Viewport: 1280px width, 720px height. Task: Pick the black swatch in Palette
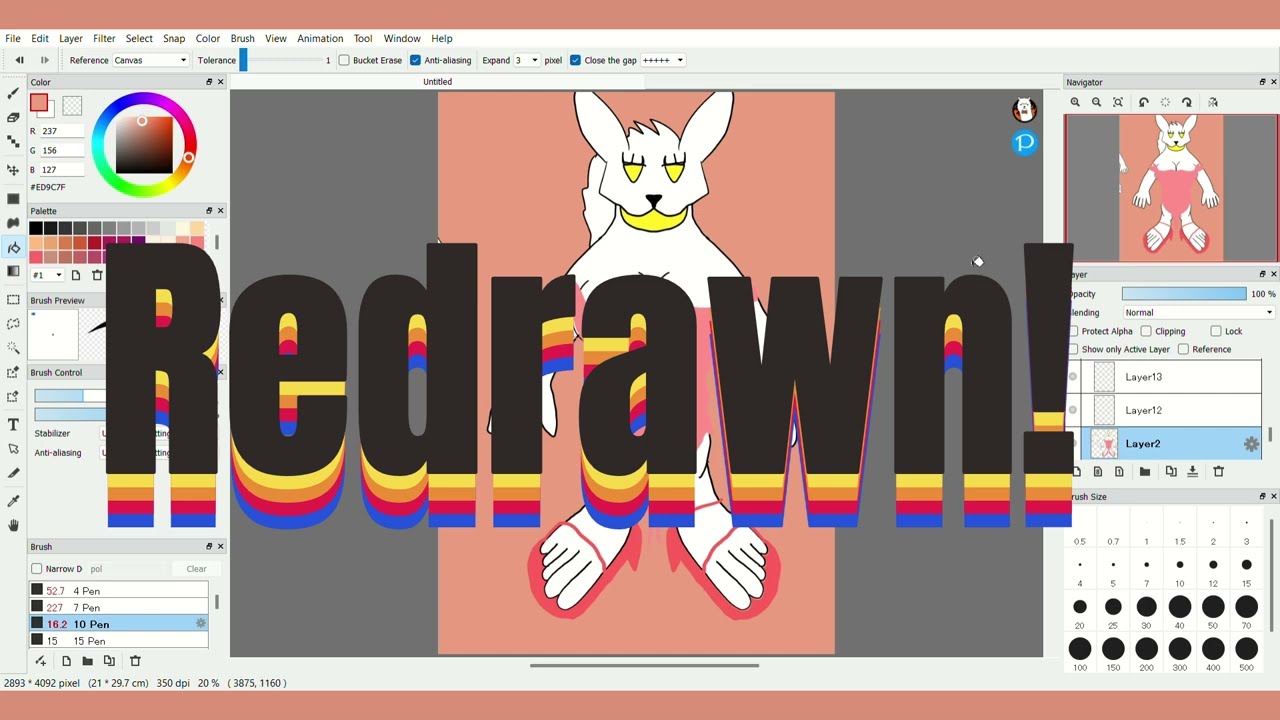(x=36, y=228)
